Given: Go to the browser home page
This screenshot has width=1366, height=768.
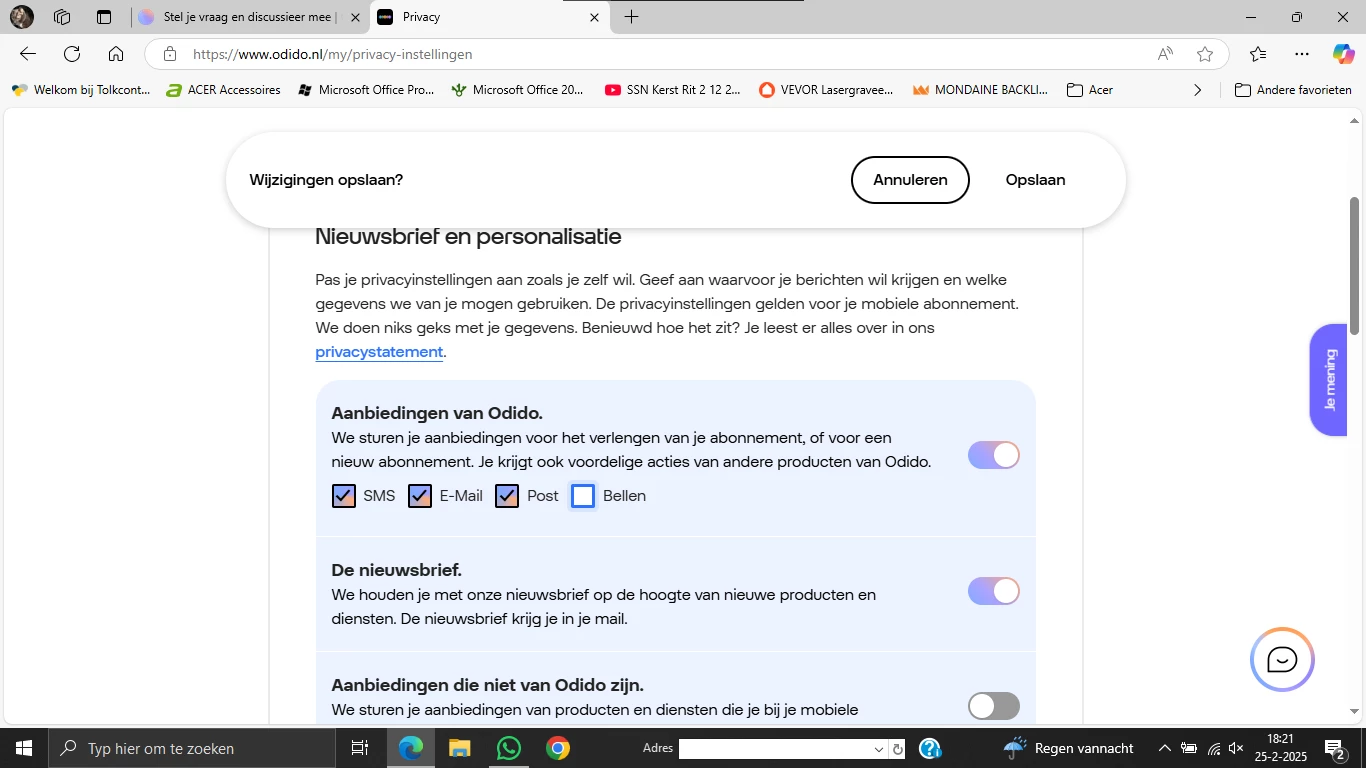Looking at the screenshot, I should coord(116,54).
